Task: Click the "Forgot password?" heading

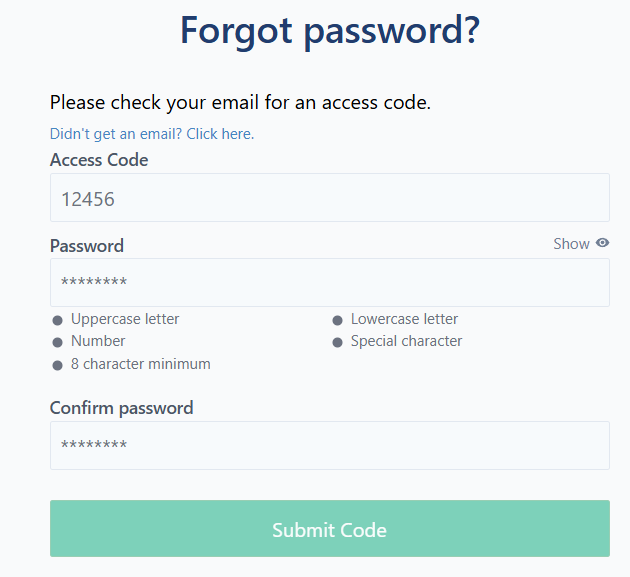Action: (330, 31)
